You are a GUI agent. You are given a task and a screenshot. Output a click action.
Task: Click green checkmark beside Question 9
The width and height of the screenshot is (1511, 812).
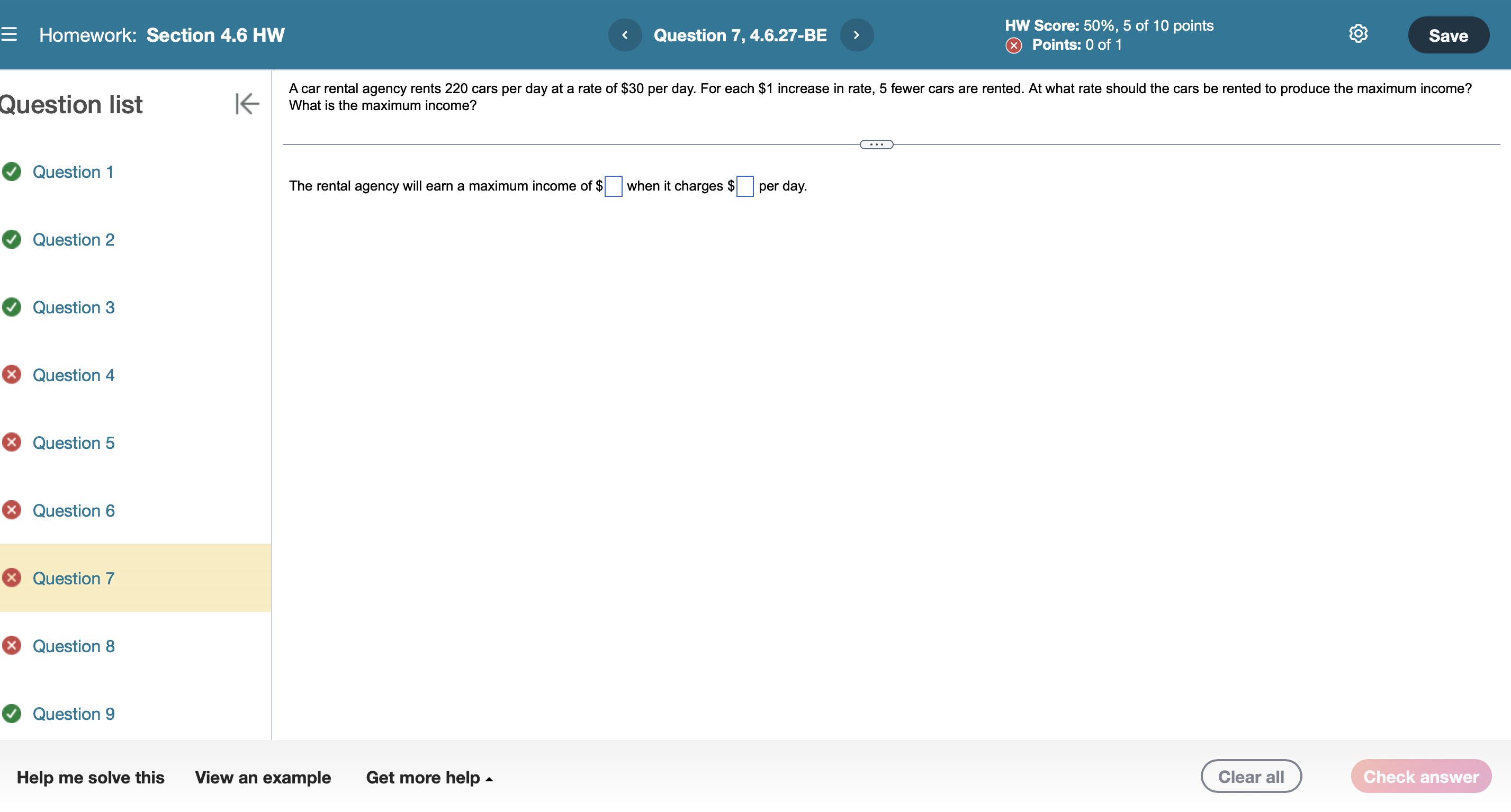pyautogui.click(x=12, y=714)
